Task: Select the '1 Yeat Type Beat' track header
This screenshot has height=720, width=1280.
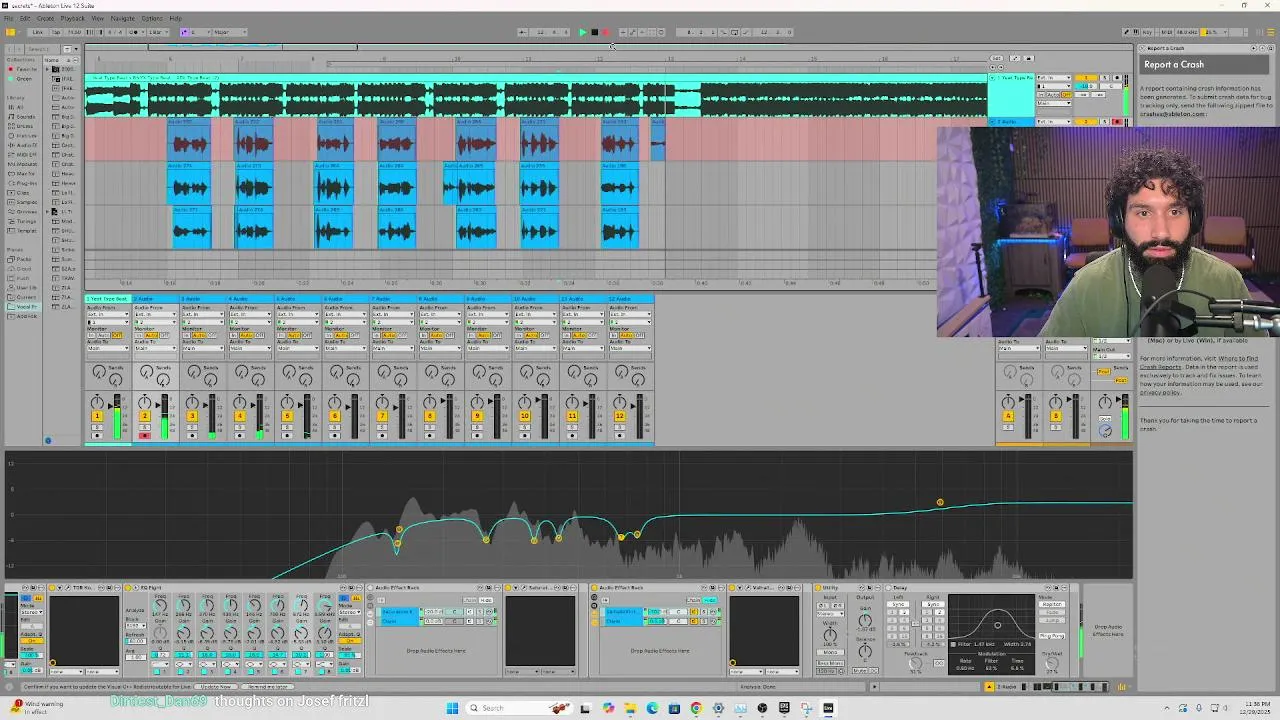Action: point(108,299)
